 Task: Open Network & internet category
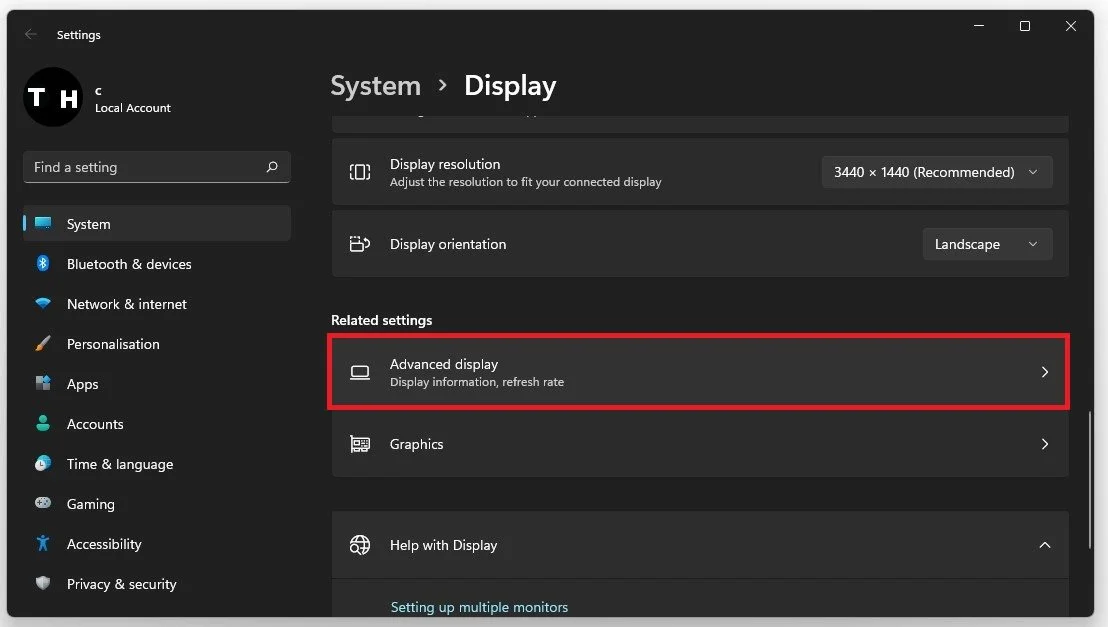[x=157, y=304]
